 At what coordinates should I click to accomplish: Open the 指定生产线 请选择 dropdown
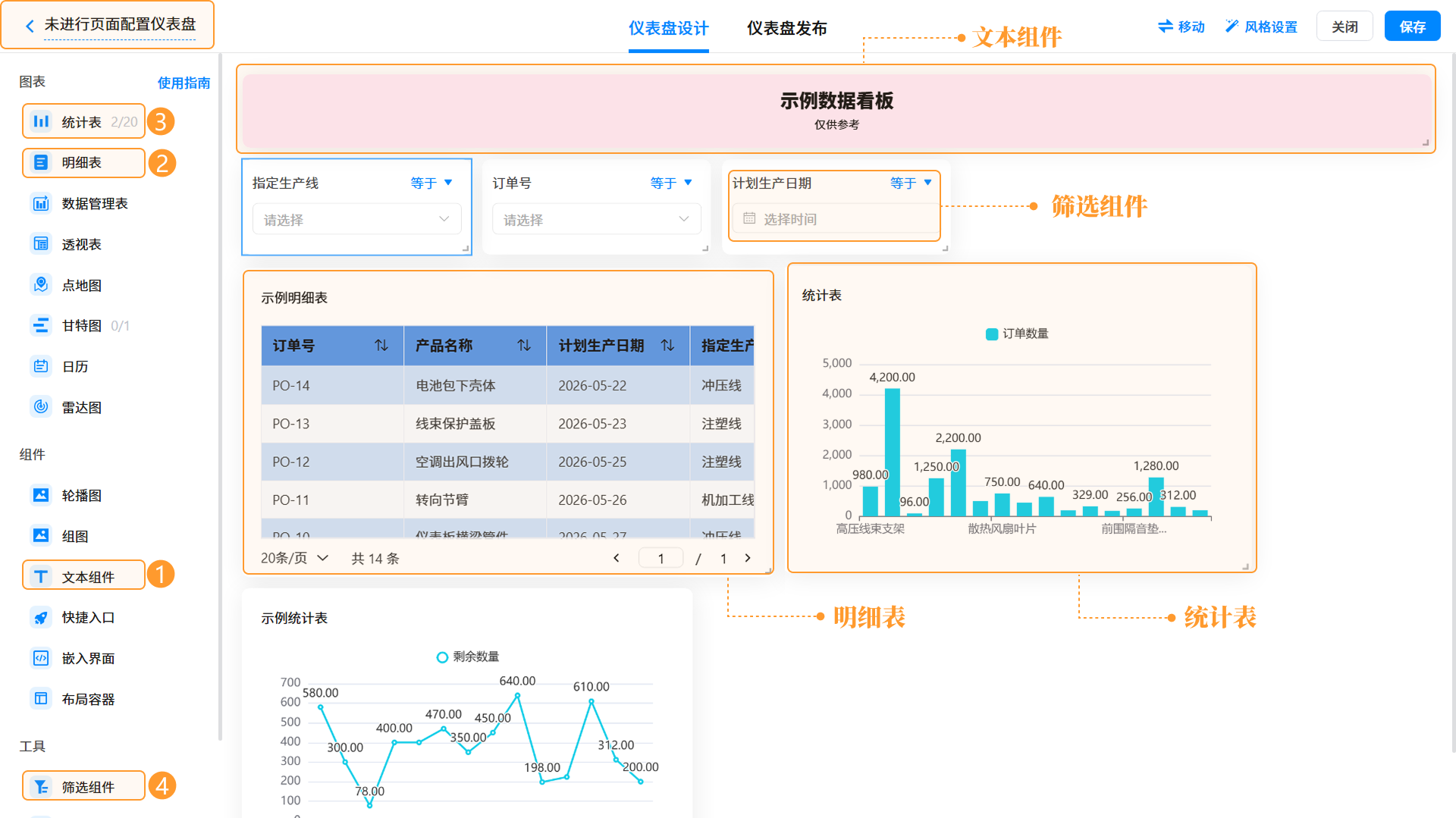(x=356, y=219)
